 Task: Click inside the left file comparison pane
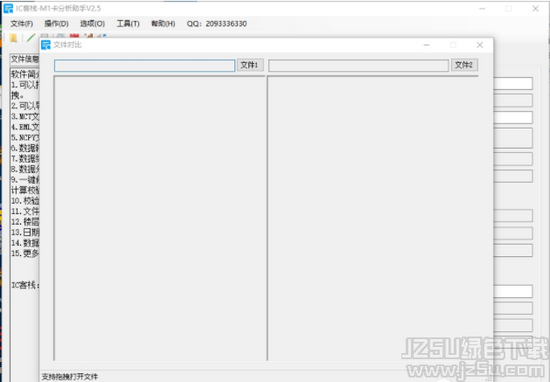pos(160,218)
